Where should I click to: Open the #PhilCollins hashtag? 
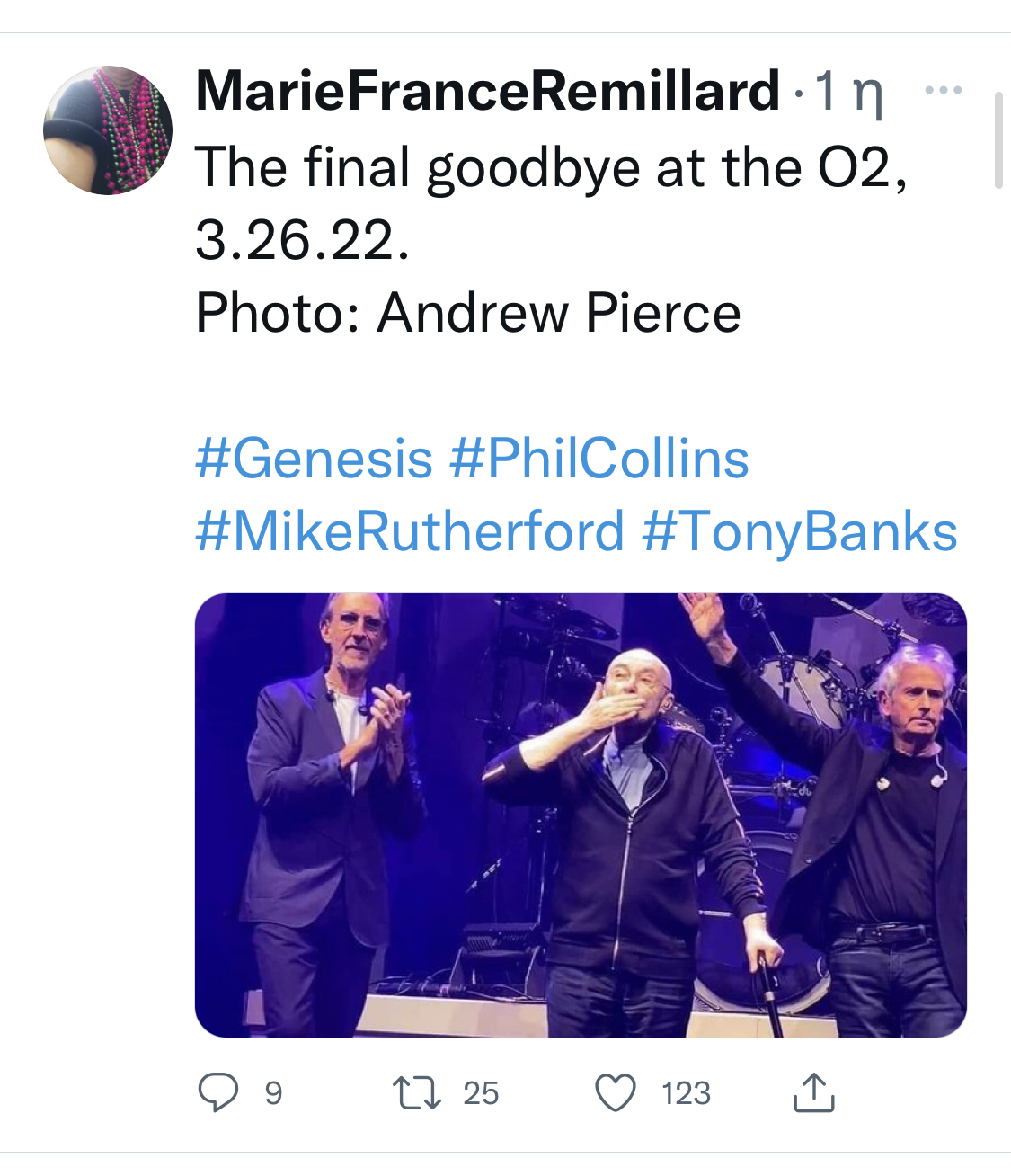click(x=599, y=459)
